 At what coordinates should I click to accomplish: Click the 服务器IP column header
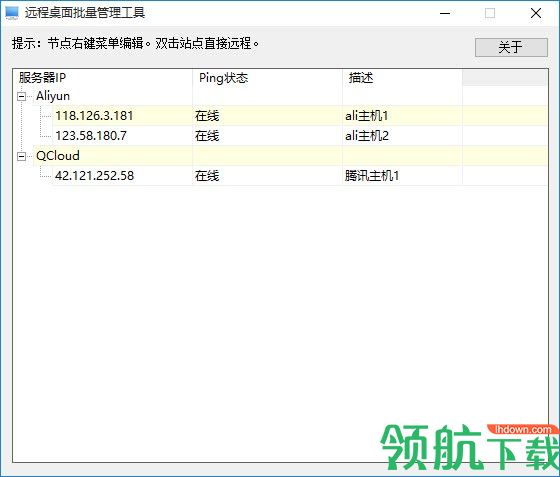pos(103,77)
